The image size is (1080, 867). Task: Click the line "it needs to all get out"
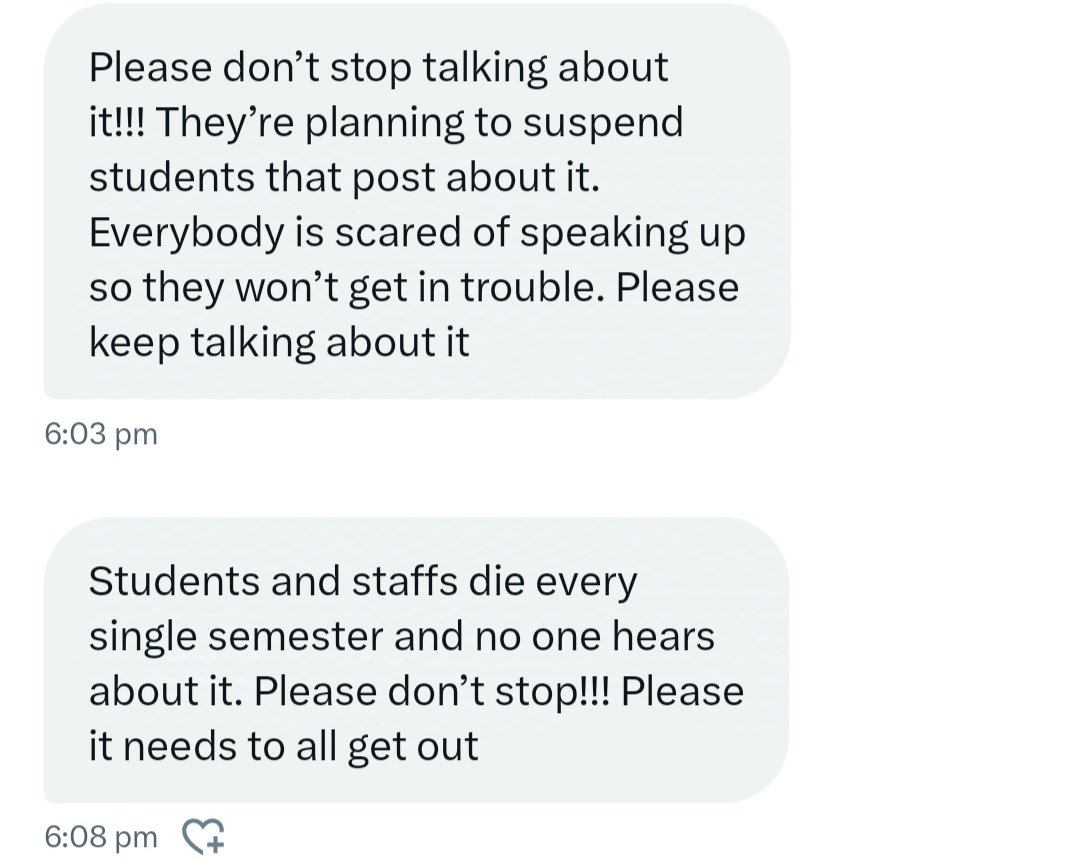pyautogui.click(x=283, y=747)
